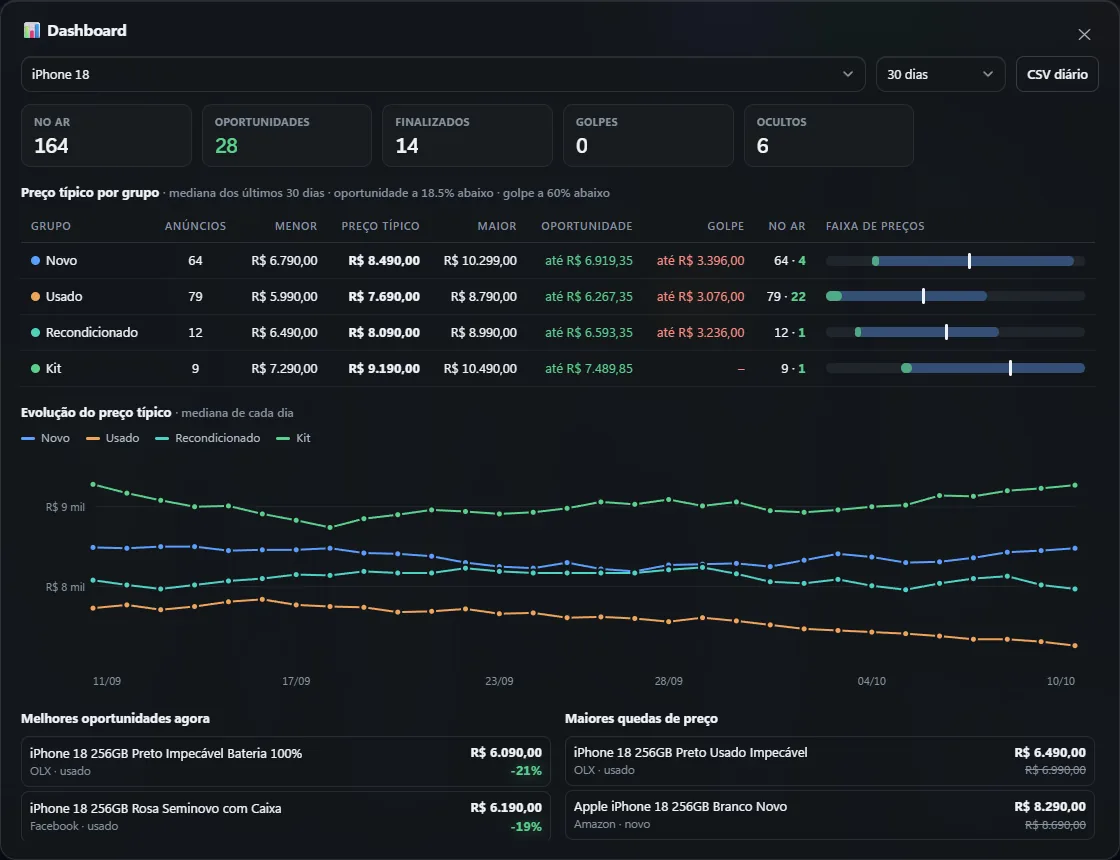Click the OCULTOS 6 card
Viewport: 1120px width, 860px height.
coord(829,136)
